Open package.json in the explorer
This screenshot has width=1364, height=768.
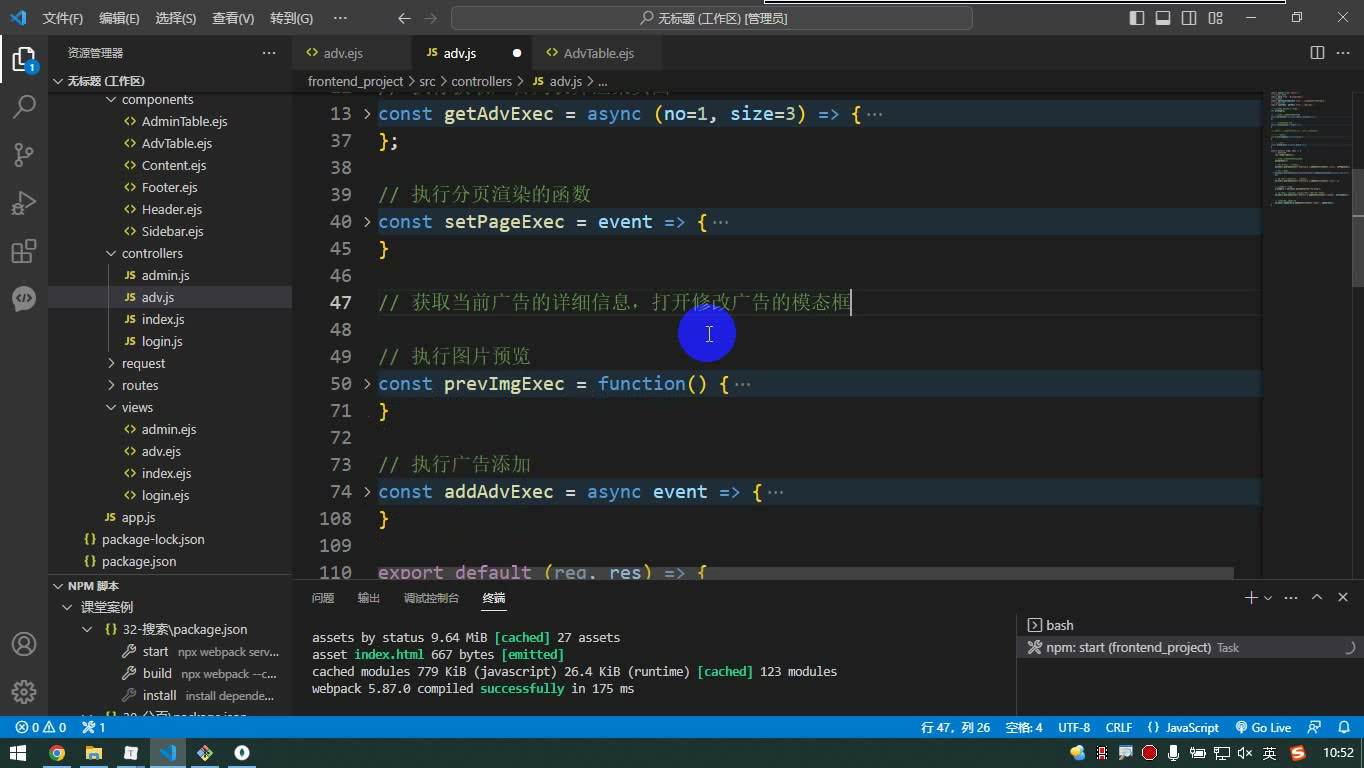(x=139, y=561)
